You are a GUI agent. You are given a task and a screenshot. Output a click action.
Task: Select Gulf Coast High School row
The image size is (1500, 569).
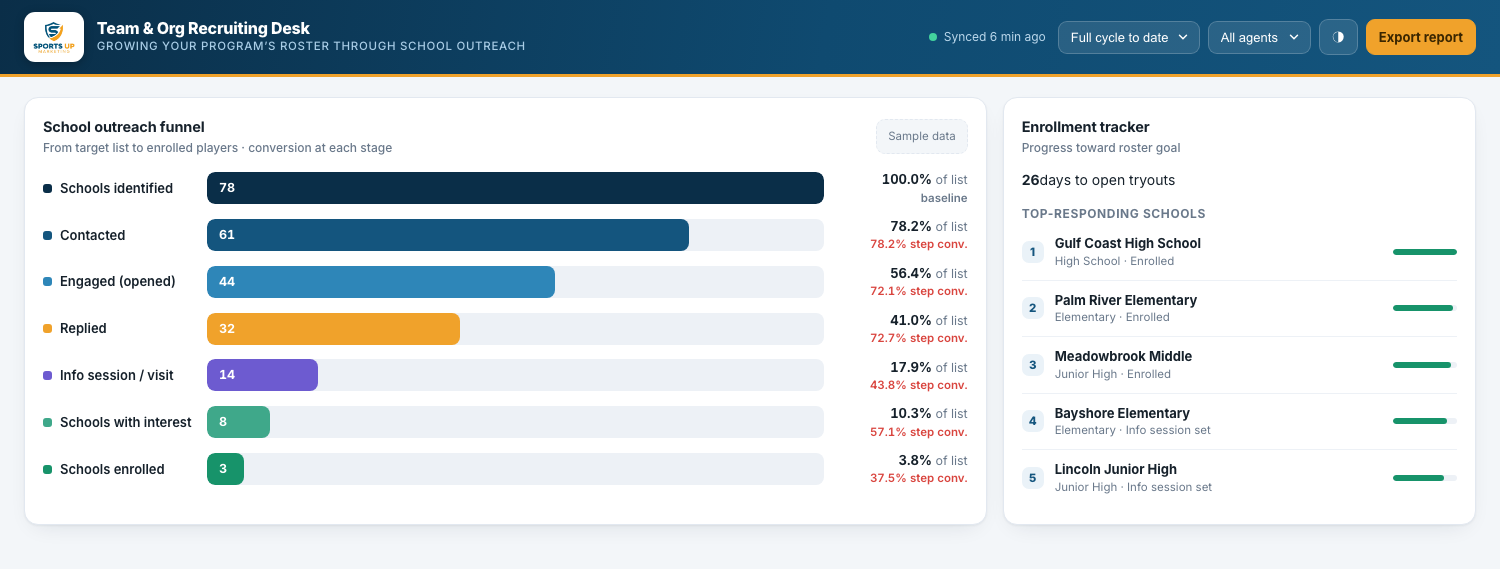tap(1239, 252)
